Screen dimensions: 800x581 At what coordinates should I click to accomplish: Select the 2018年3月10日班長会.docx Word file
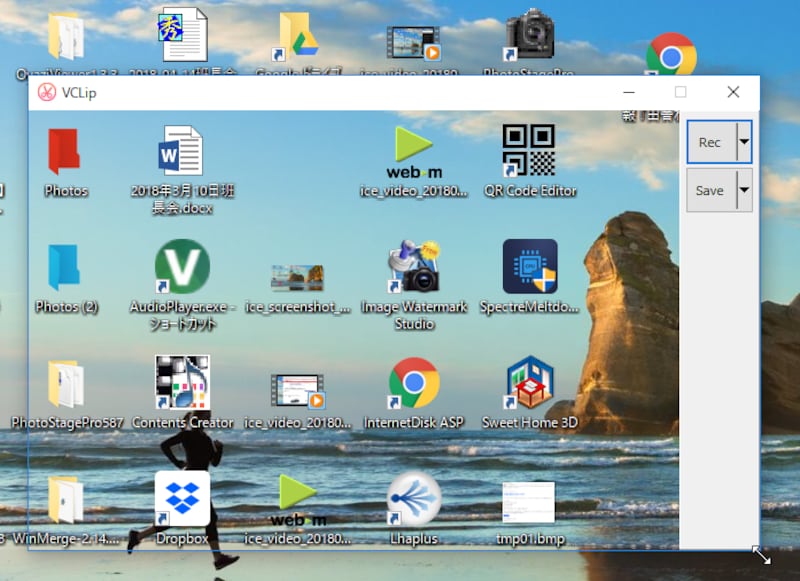pos(181,150)
